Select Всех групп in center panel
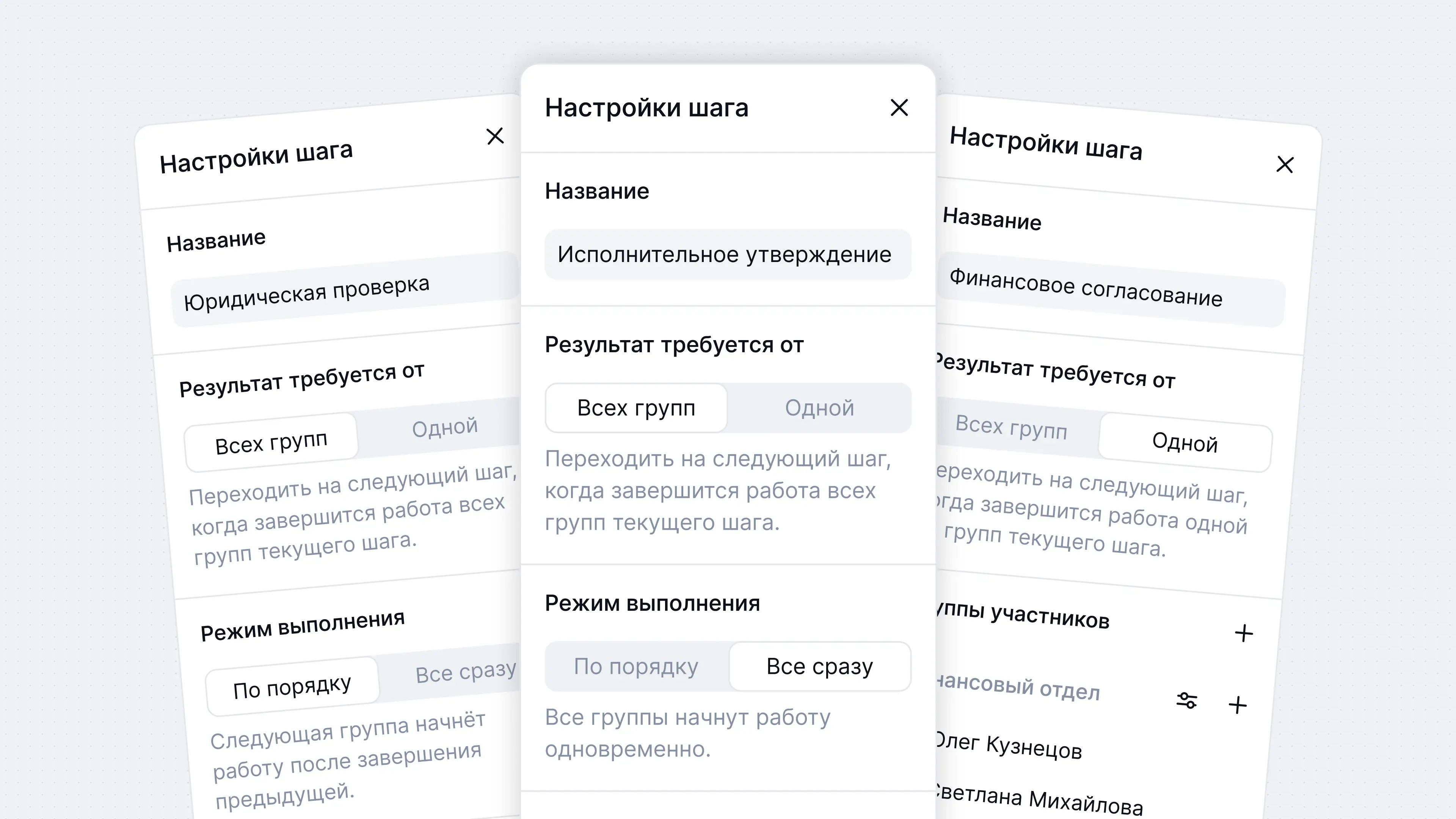 point(636,408)
